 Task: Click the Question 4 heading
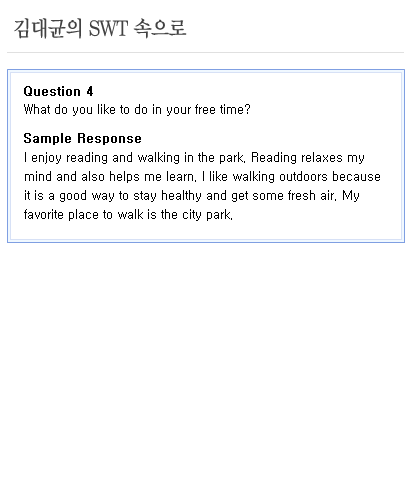[58, 91]
